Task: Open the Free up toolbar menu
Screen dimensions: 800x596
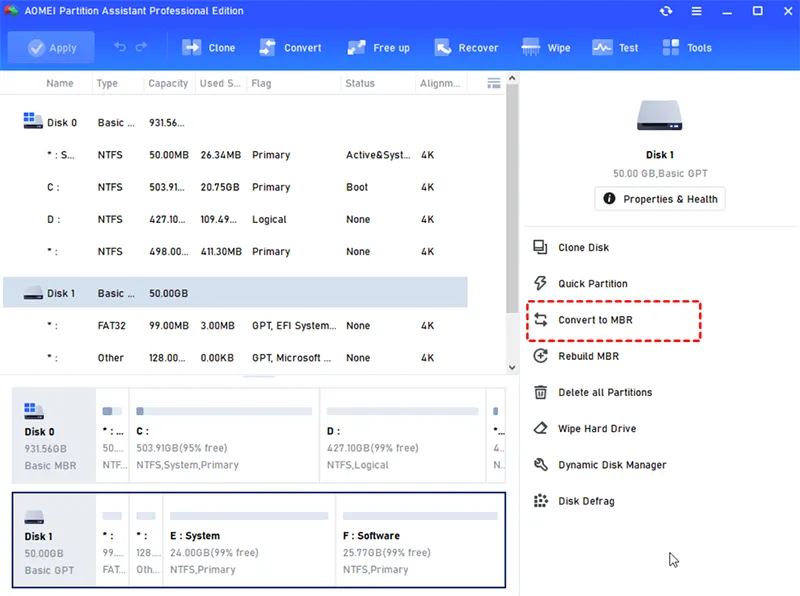Action: (x=378, y=47)
